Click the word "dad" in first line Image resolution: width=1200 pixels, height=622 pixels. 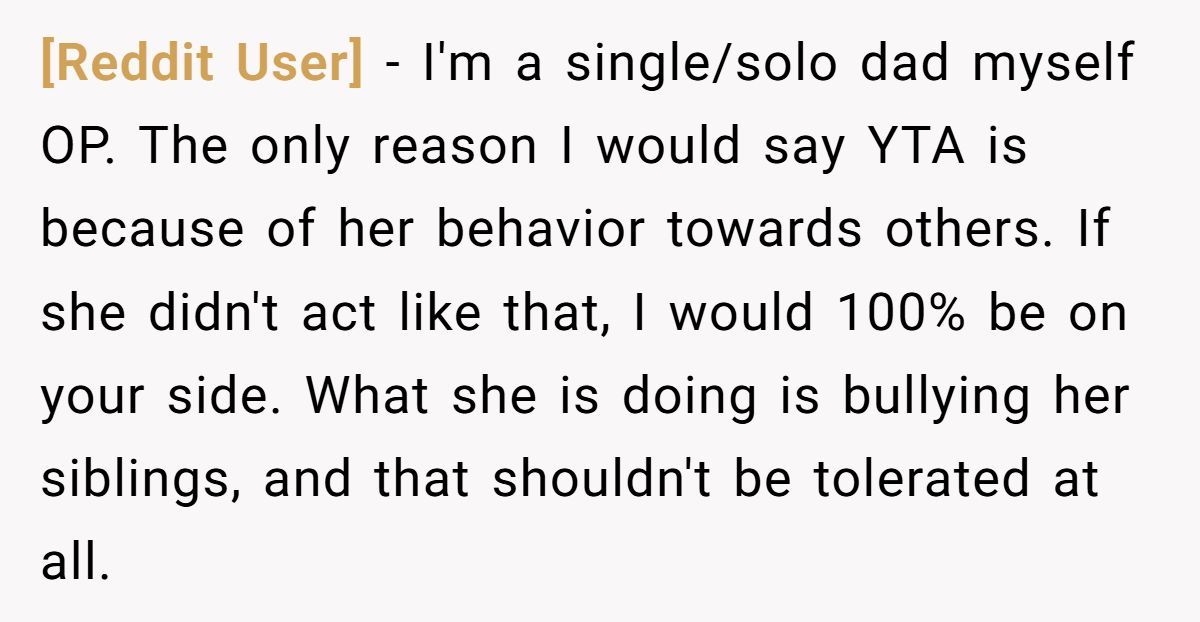[902, 64]
